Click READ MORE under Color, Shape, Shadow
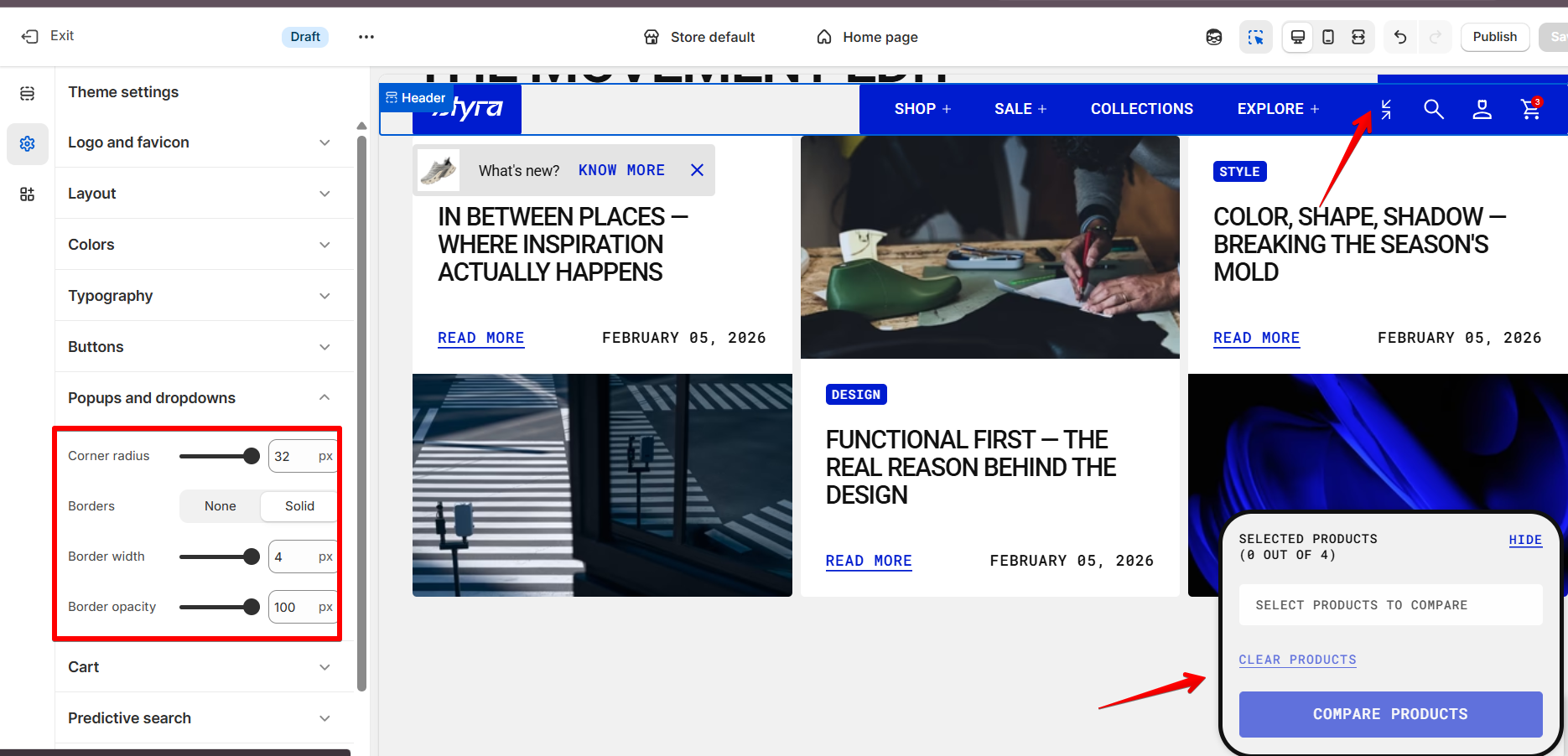Viewport: 1568px width, 756px height. point(1256,338)
